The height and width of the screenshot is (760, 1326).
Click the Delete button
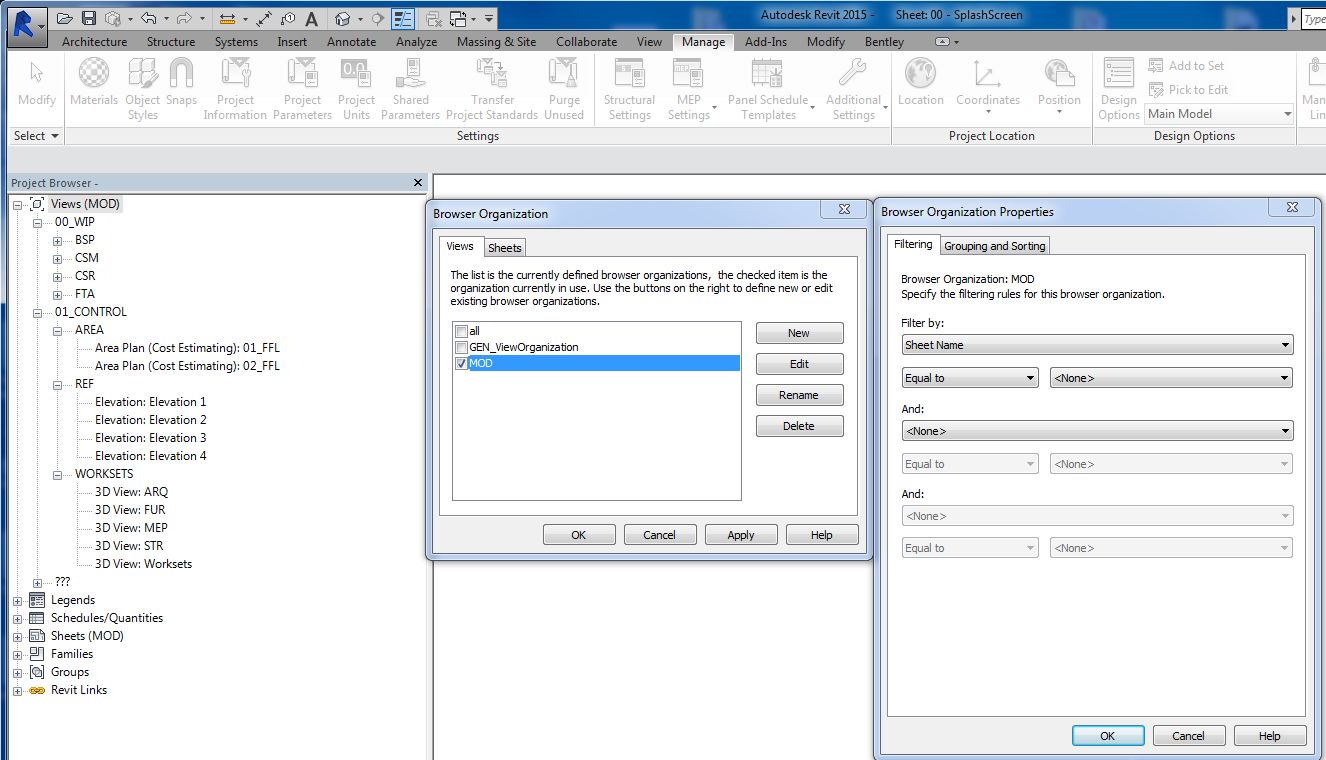point(799,426)
